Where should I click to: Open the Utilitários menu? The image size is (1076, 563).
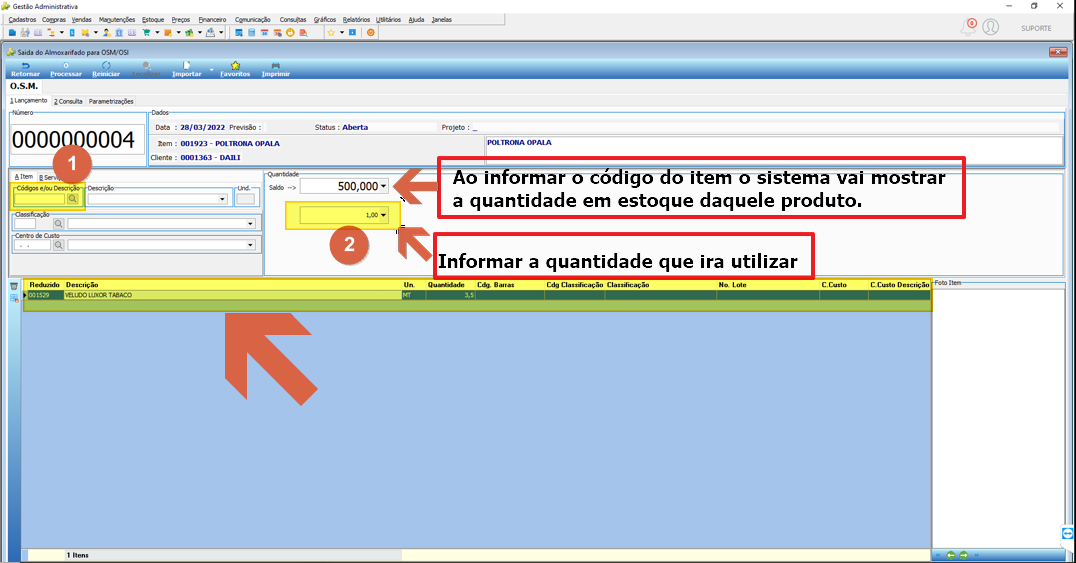pyautogui.click(x=388, y=19)
